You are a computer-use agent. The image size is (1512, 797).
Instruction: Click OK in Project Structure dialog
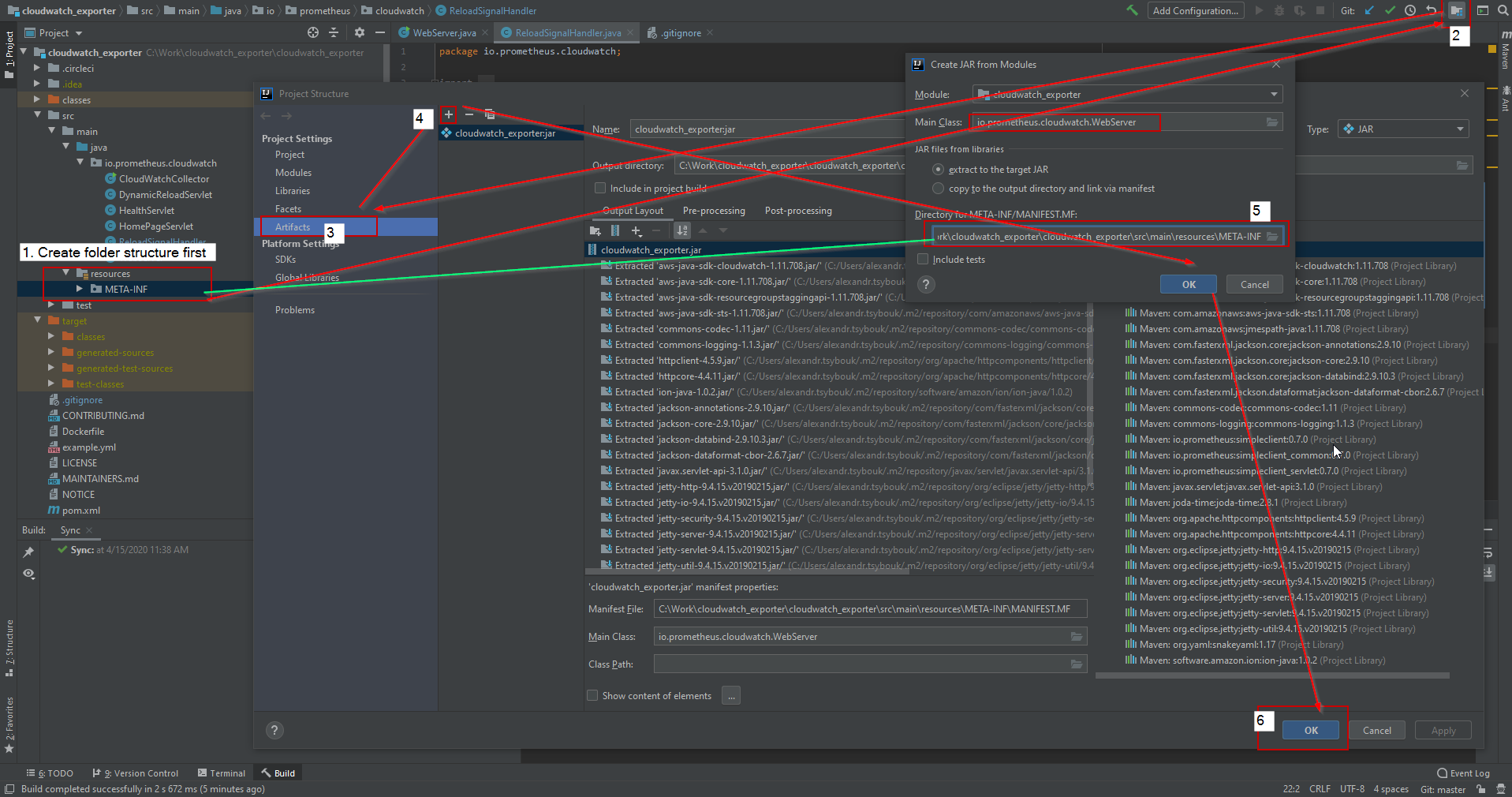[x=1311, y=730]
